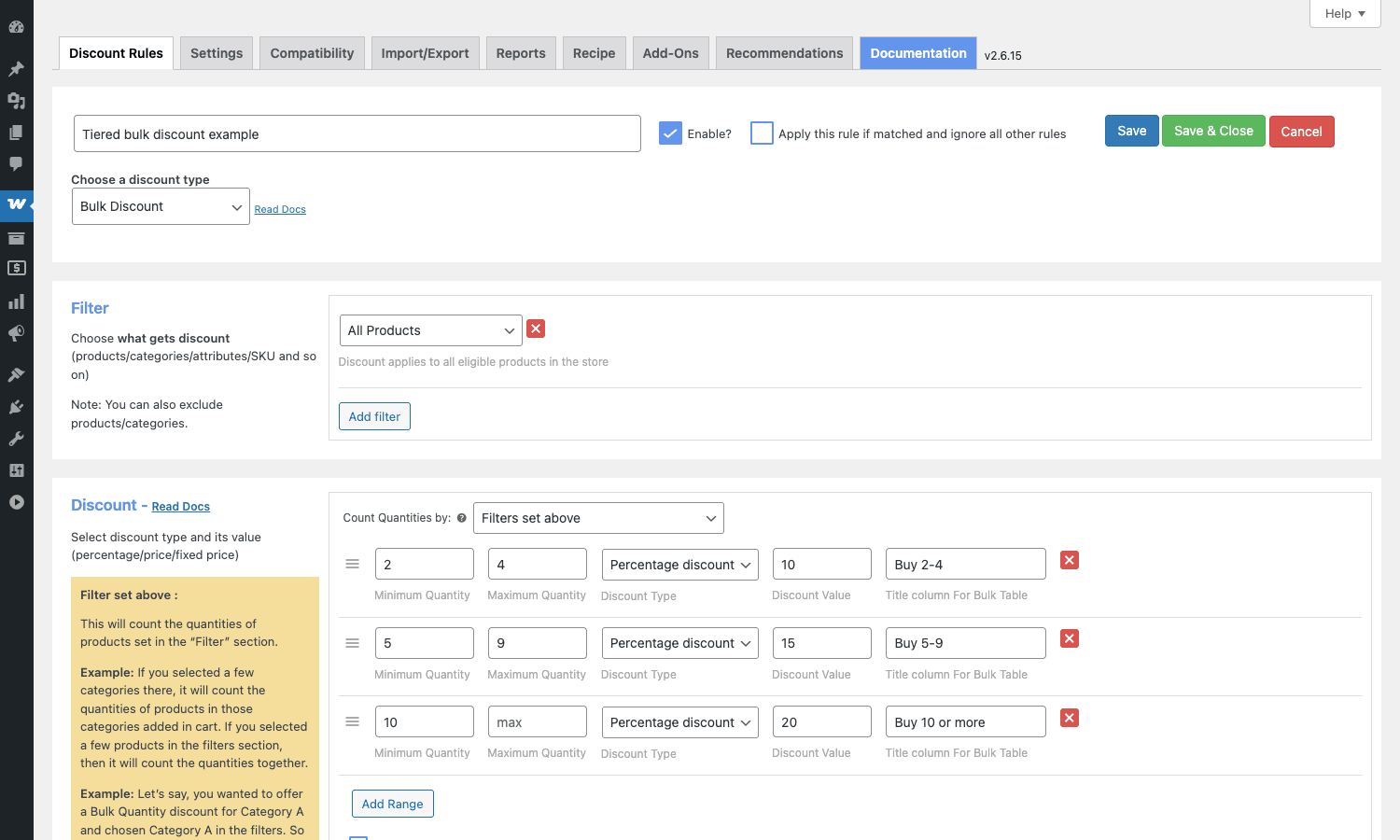Switch to the Import/Export tab

(x=425, y=53)
